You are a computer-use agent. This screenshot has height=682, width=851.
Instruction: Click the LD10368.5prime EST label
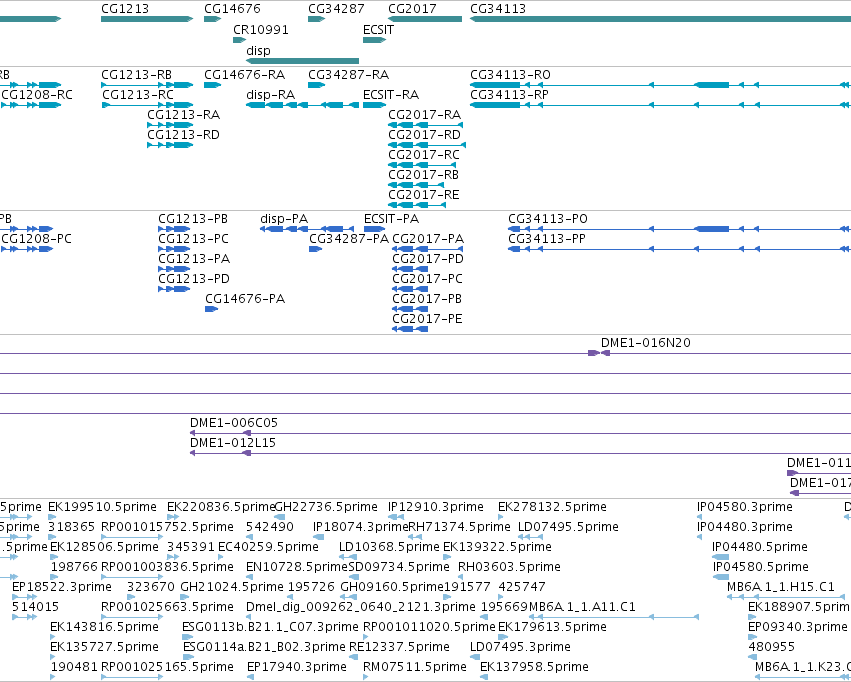[x=389, y=547]
